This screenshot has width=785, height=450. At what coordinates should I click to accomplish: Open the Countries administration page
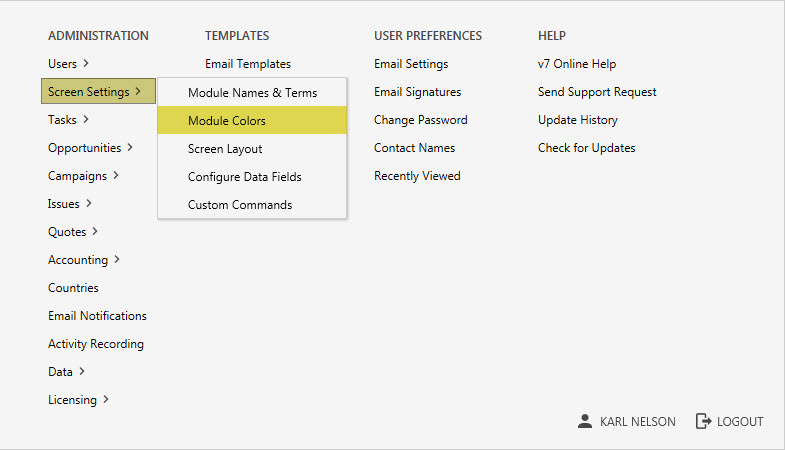[x=73, y=288]
